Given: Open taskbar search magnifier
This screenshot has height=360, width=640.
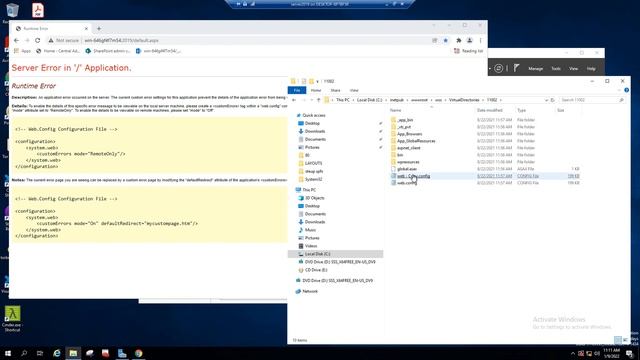Looking at the screenshot, I should [x=24, y=353].
